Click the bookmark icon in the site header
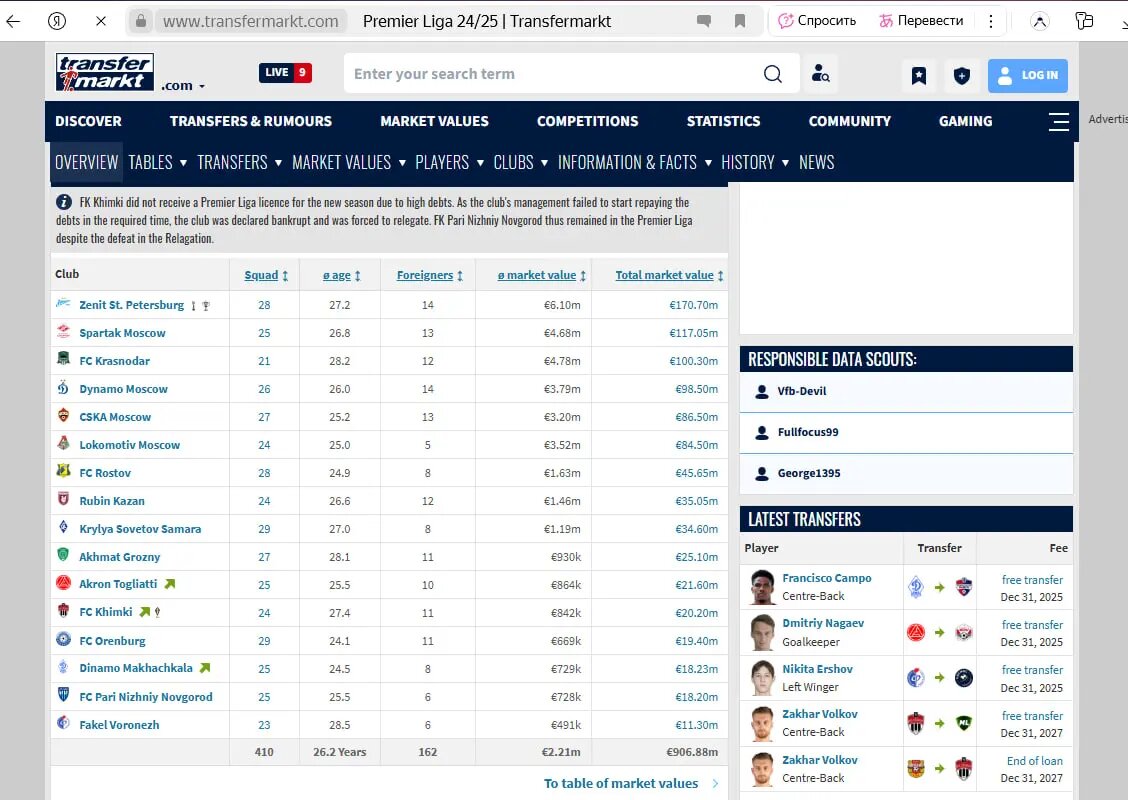 click(x=918, y=74)
